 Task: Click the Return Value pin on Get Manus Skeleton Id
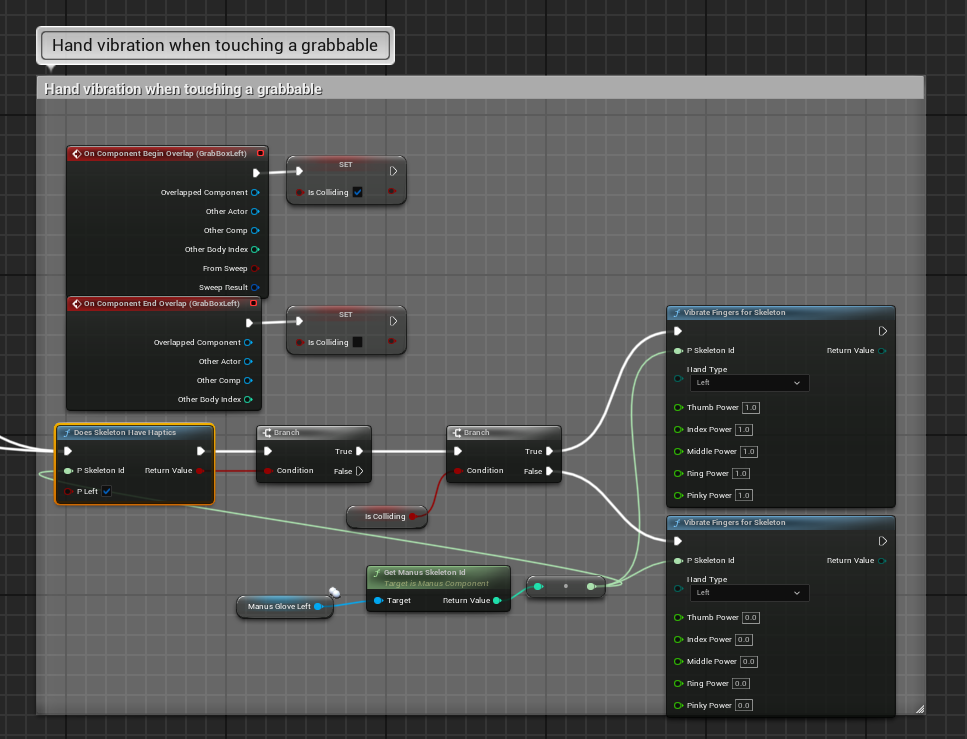click(497, 601)
